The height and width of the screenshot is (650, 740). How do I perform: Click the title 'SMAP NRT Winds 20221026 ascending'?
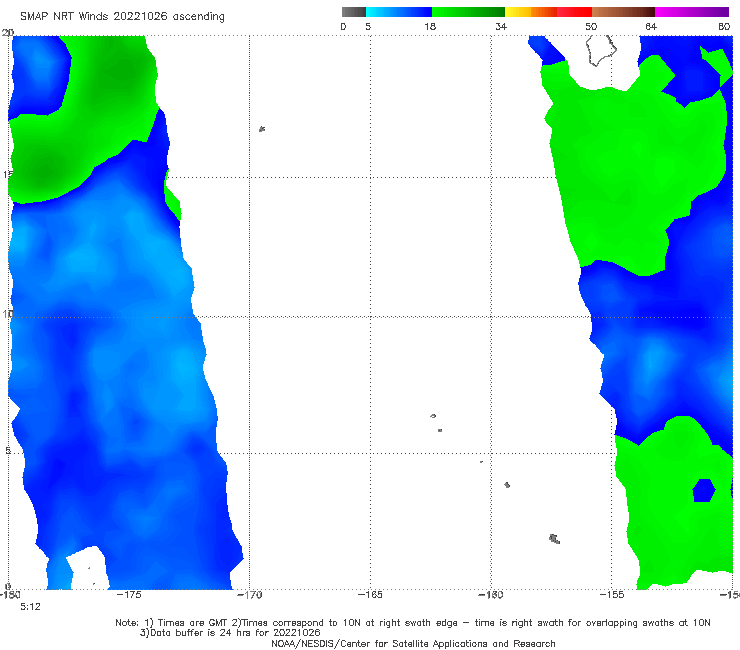coord(122,16)
